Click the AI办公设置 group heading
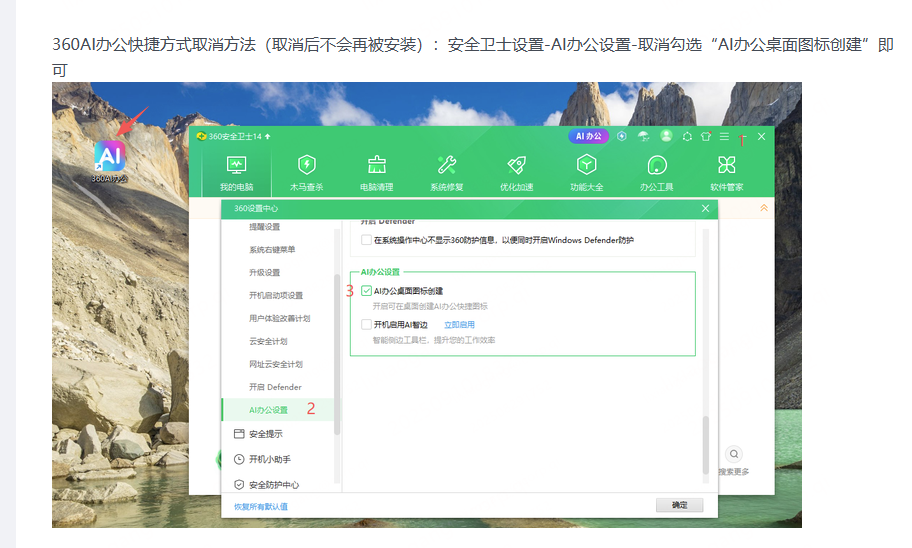Image resolution: width=912 pixels, height=548 pixels. (x=380, y=272)
